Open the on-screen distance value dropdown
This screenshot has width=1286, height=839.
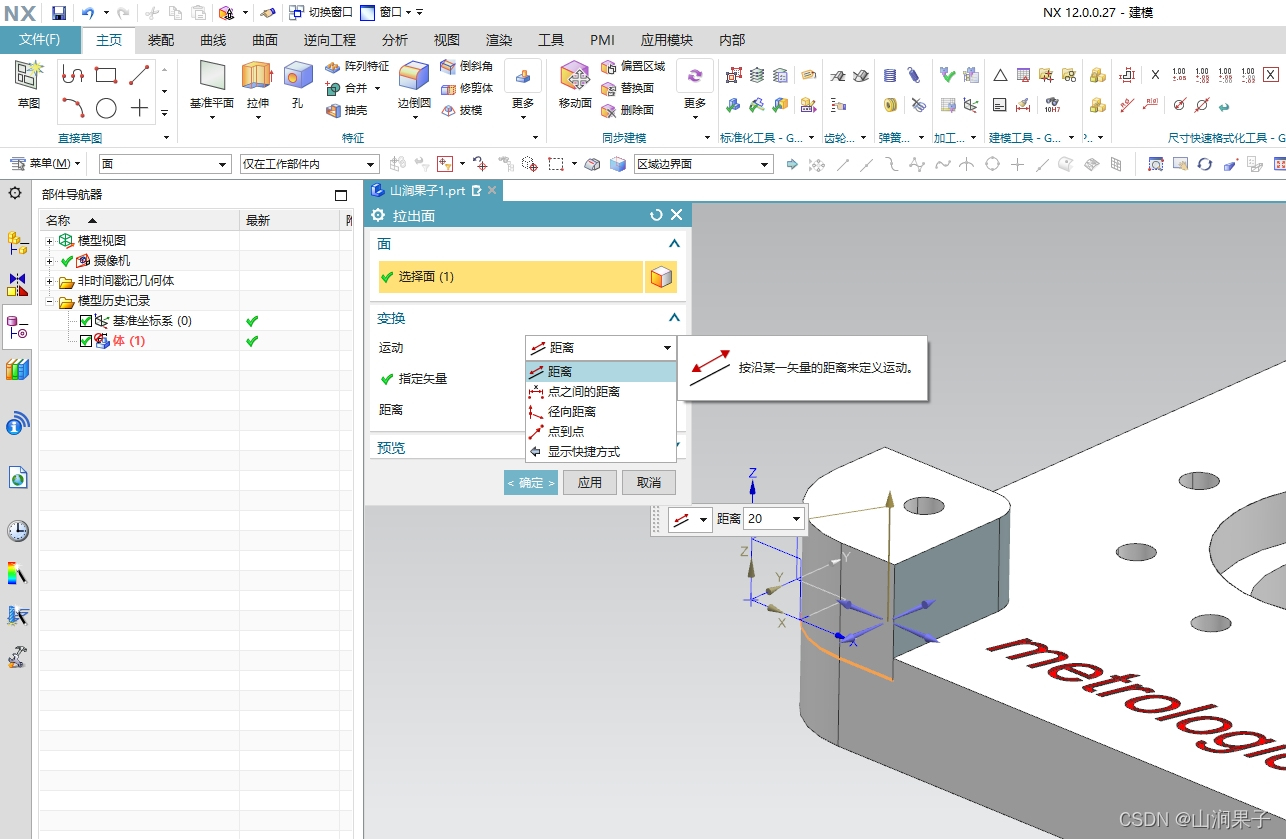click(796, 519)
